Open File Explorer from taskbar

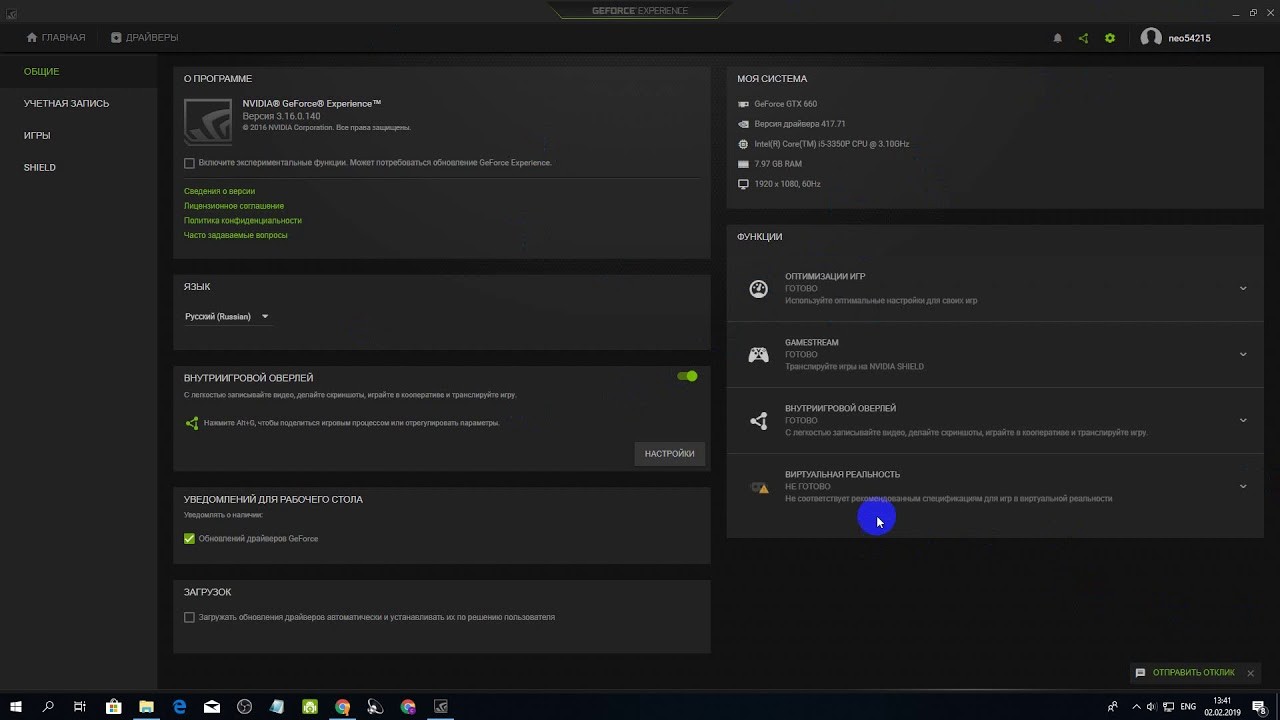click(x=146, y=707)
